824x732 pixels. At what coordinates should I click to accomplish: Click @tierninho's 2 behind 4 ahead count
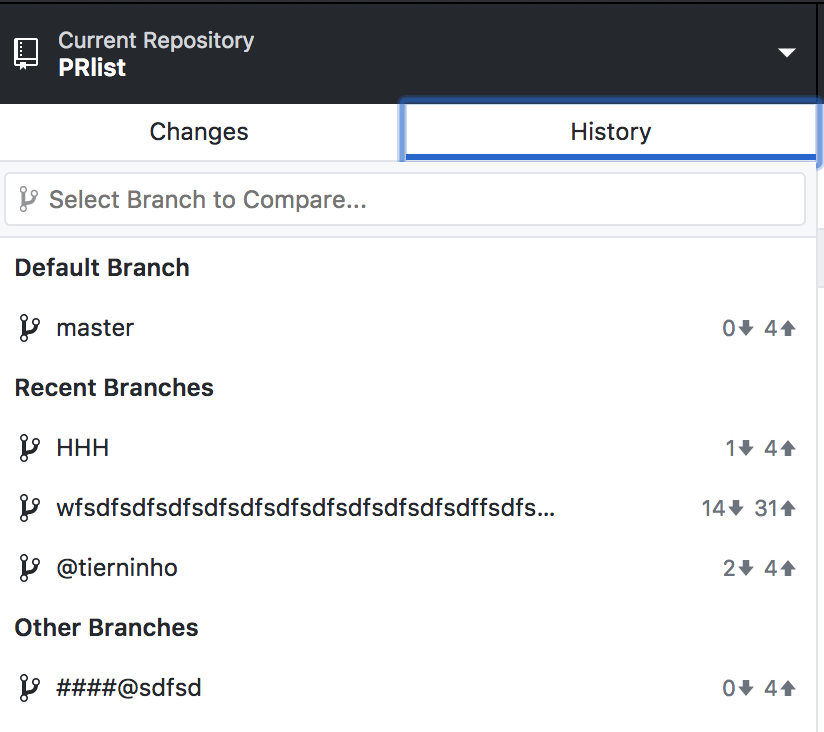tap(759, 568)
